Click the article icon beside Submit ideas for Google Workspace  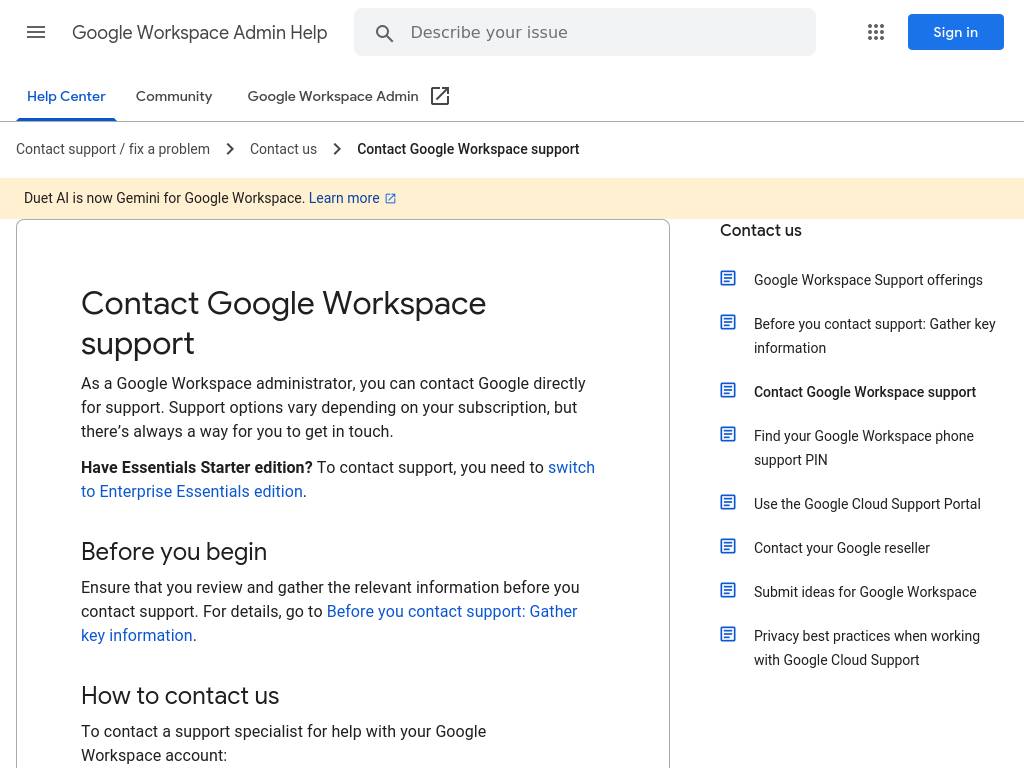pos(728,591)
